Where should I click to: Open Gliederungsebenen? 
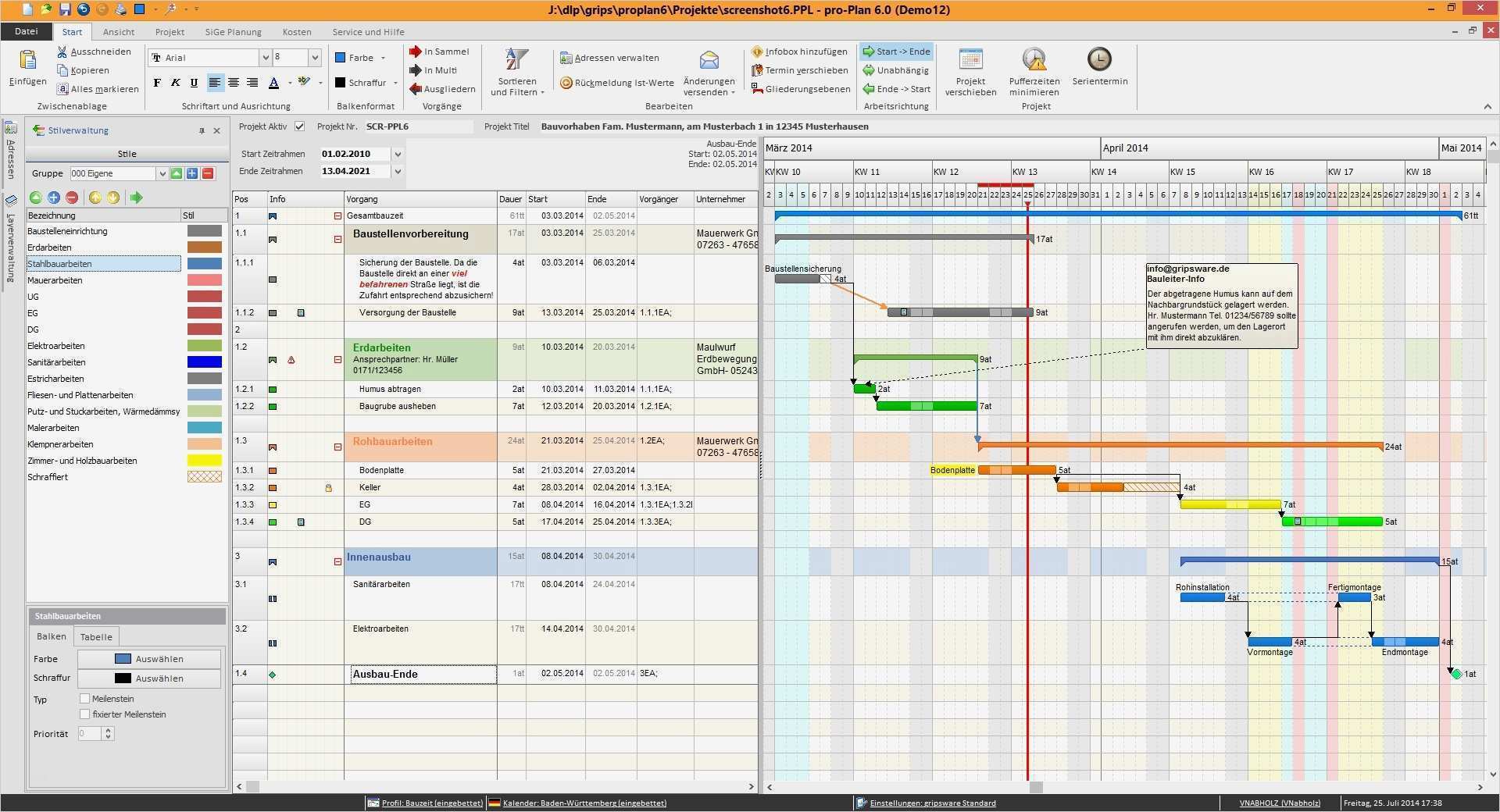(801, 89)
